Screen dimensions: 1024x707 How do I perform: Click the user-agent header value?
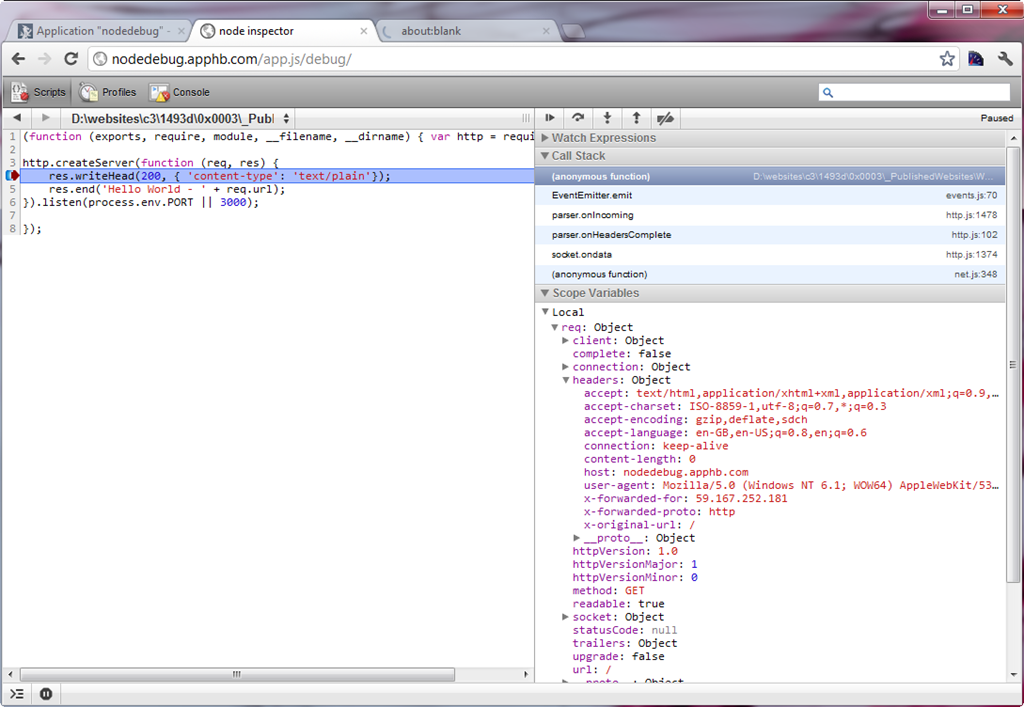[x=831, y=485]
